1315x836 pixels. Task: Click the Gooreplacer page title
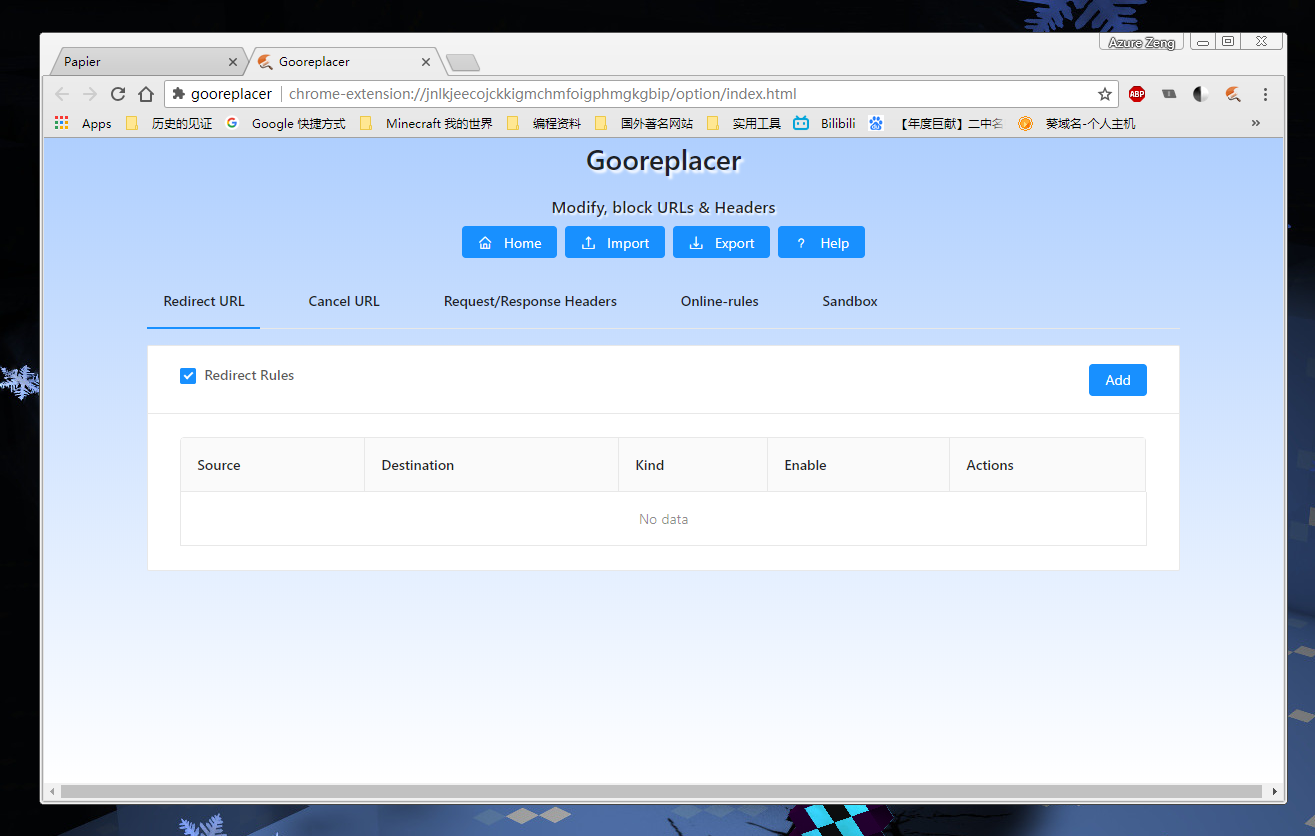[x=664, y=161]
